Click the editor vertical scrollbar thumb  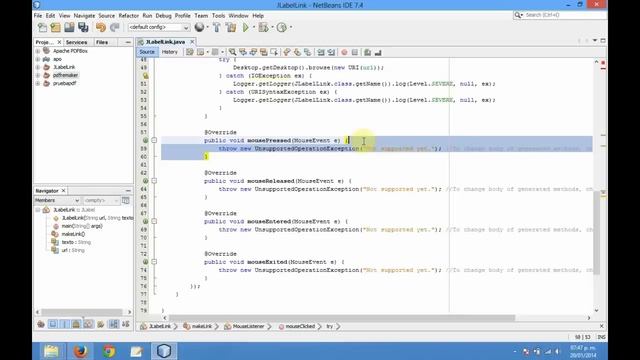point(596,232)
